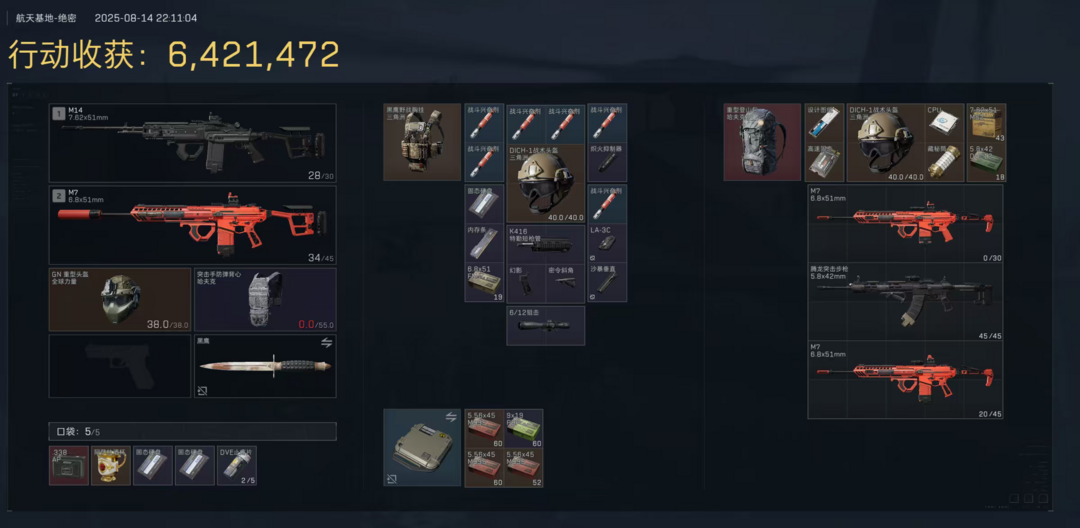Click the empty pistol slot
This screenshot has height=528, width=1080.
point(120,366)
